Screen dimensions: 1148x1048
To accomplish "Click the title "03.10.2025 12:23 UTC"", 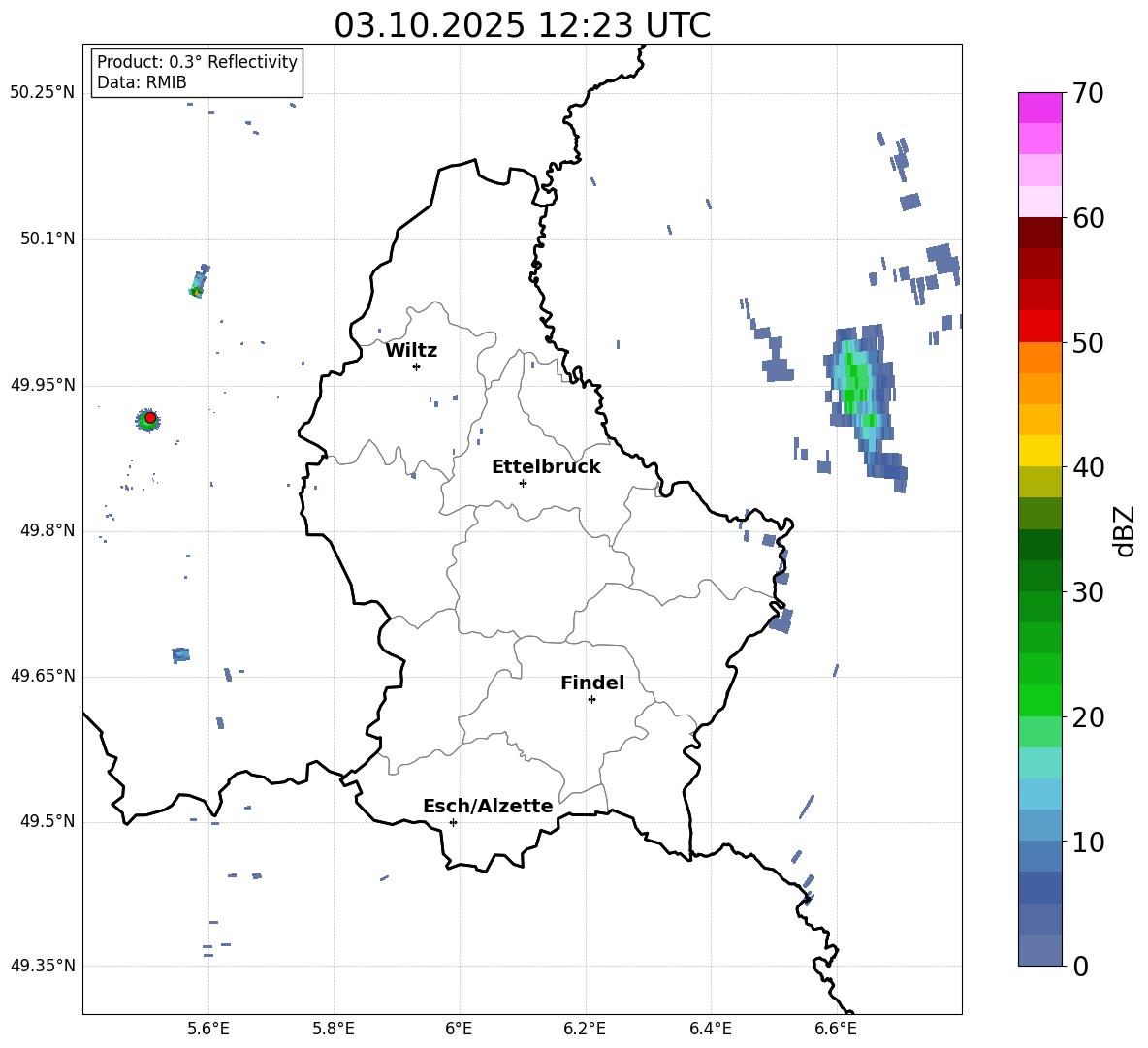I will pos(522,25).
